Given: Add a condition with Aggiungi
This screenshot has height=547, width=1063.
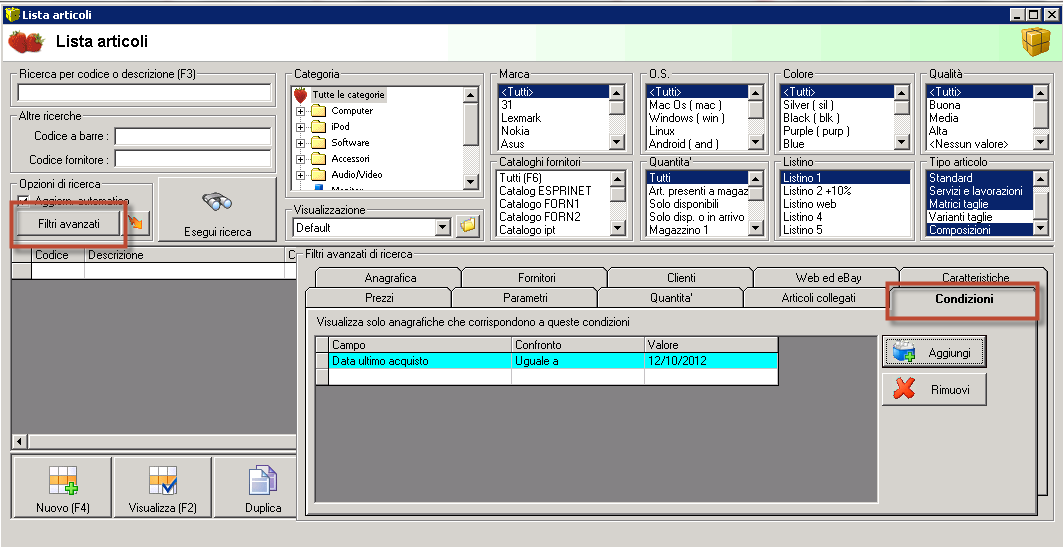Looking at the screenshot, I should [x=934, y=352].
